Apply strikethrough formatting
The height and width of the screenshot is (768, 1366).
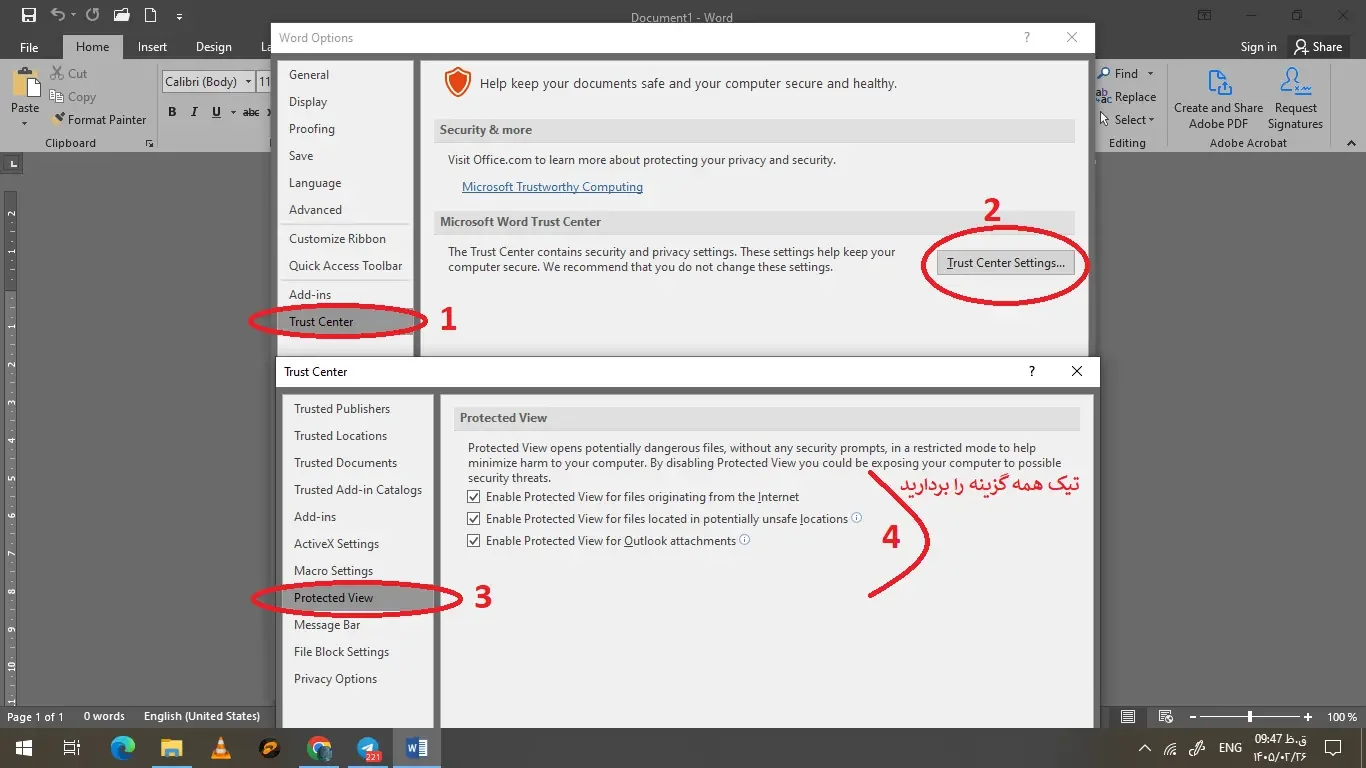point(251,112)
